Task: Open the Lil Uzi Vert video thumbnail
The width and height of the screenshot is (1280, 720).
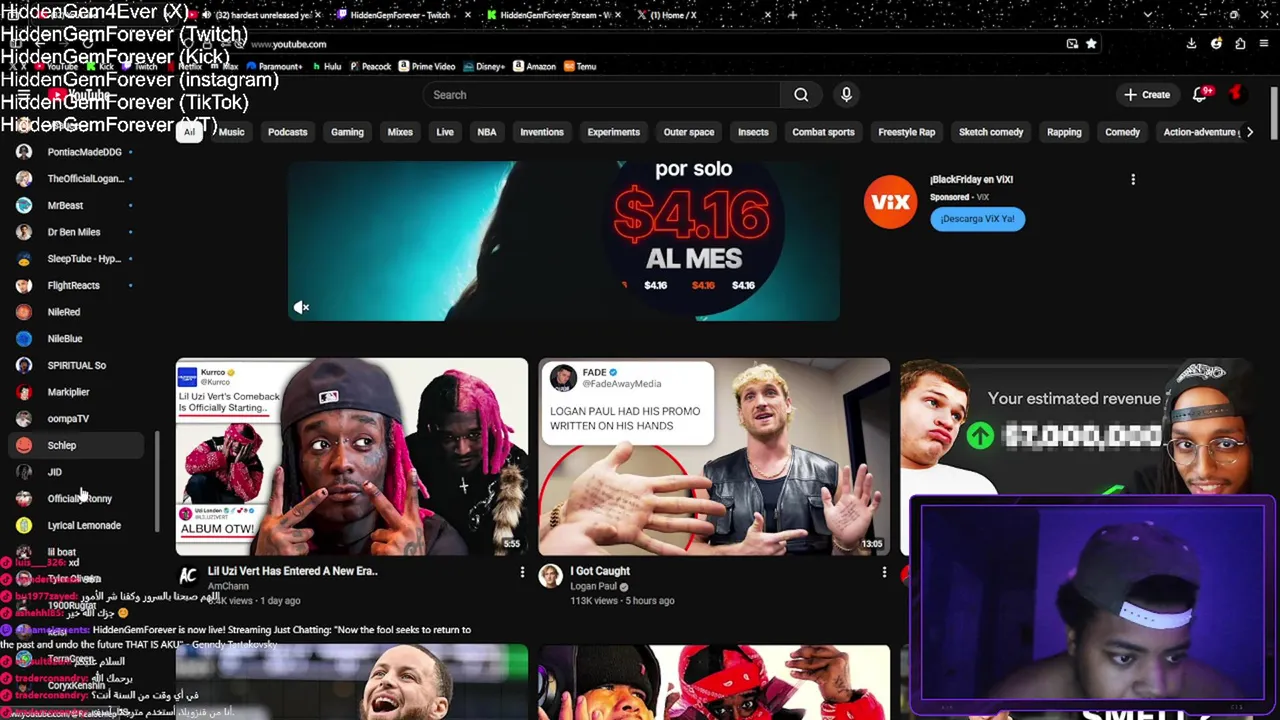Action: (352, 456)
